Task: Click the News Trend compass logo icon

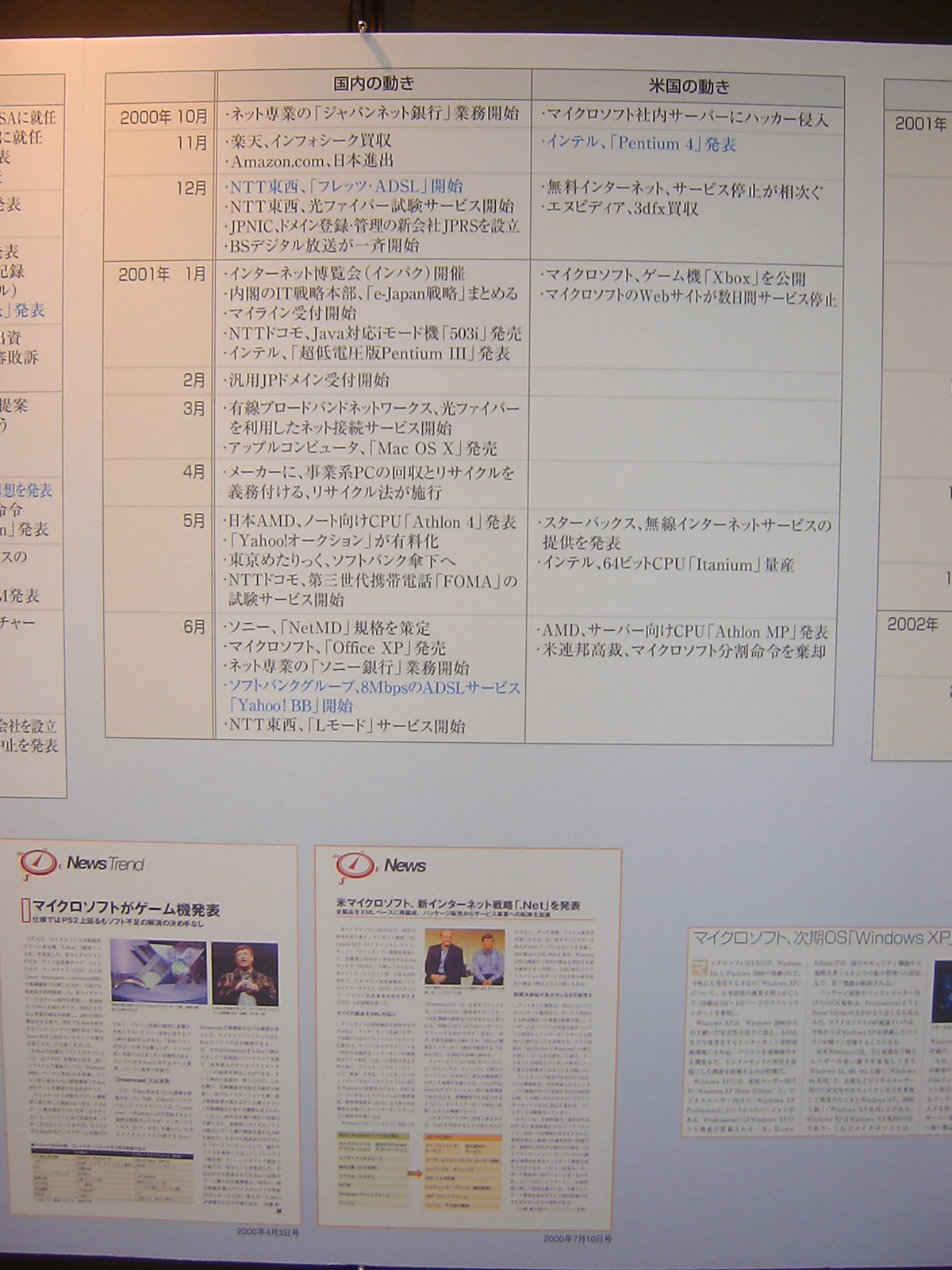Action: [x=37, y=864]
